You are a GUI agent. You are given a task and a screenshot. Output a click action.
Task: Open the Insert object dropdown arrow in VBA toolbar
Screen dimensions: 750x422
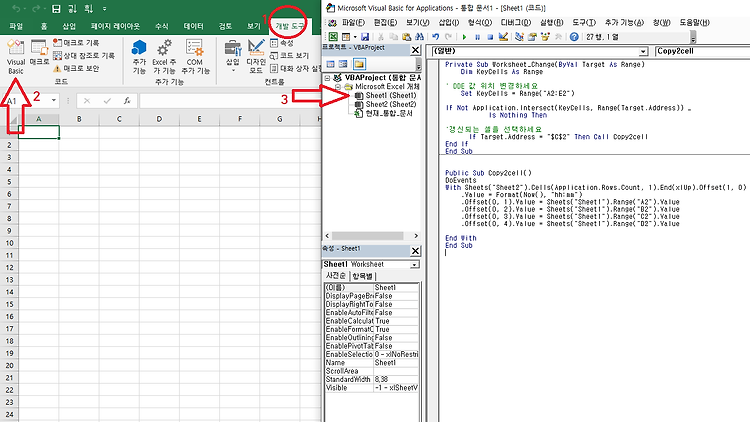click(355, 37)
